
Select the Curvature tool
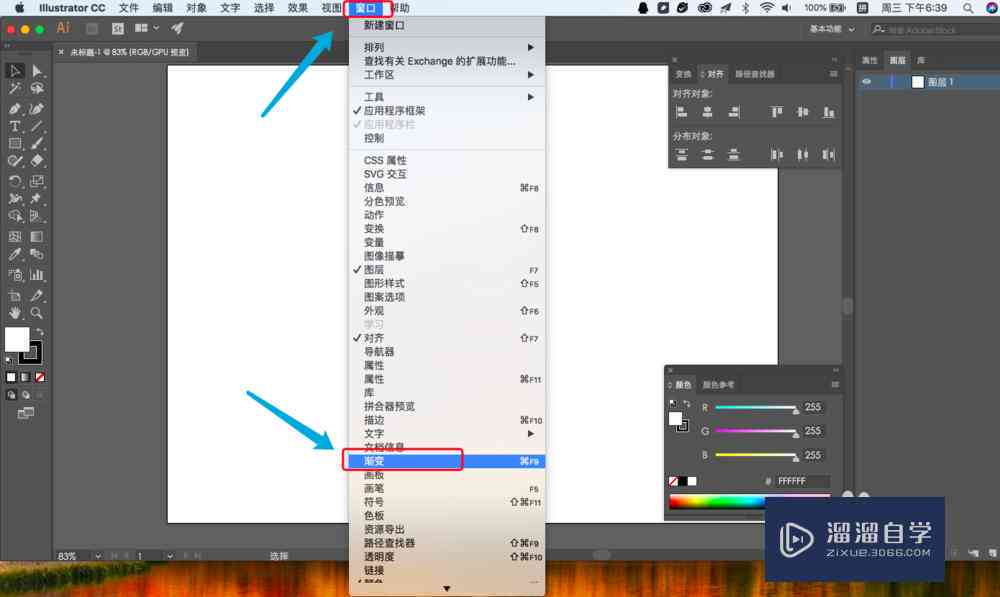[x=37, y=108]
